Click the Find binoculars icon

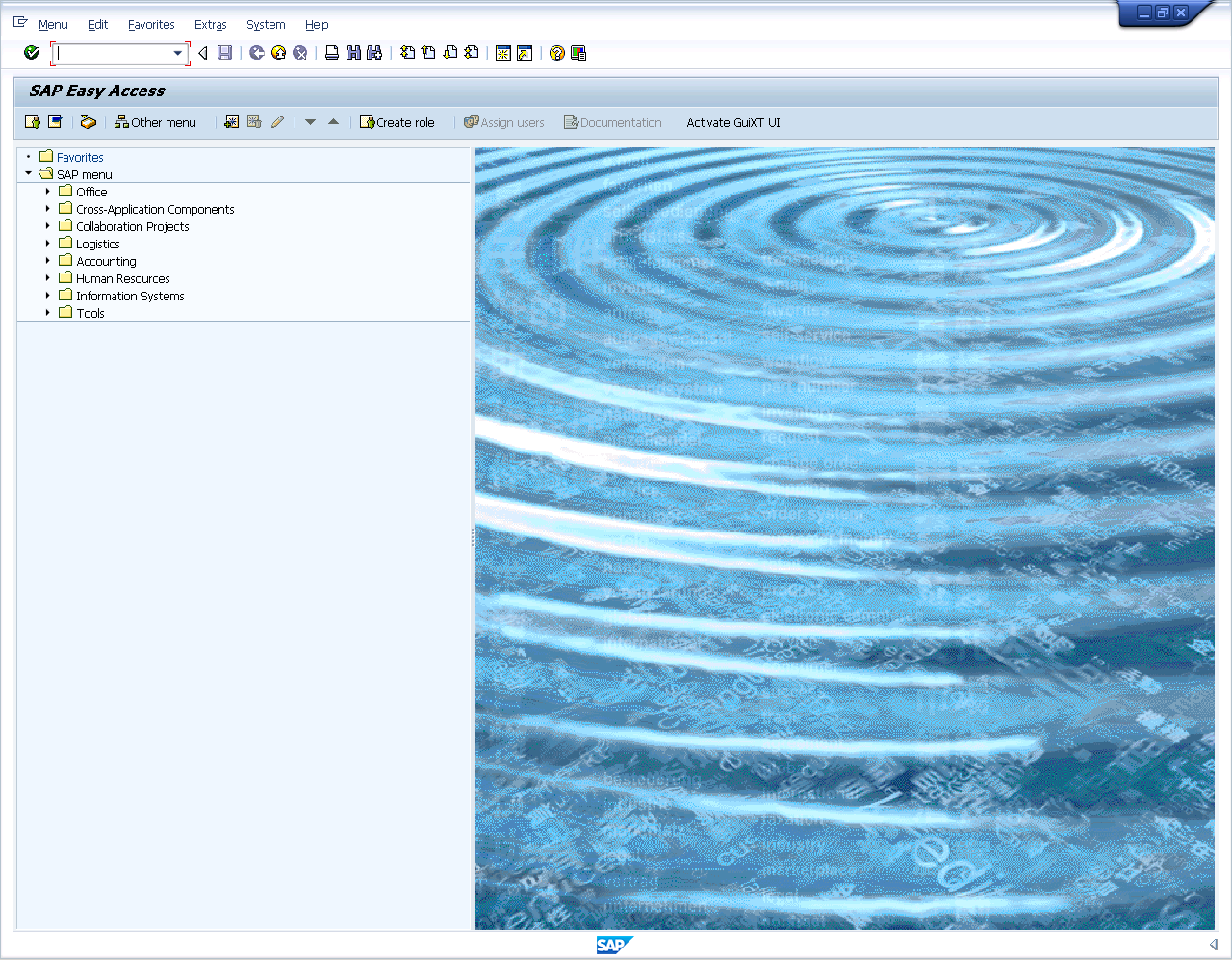click(353, 53)
